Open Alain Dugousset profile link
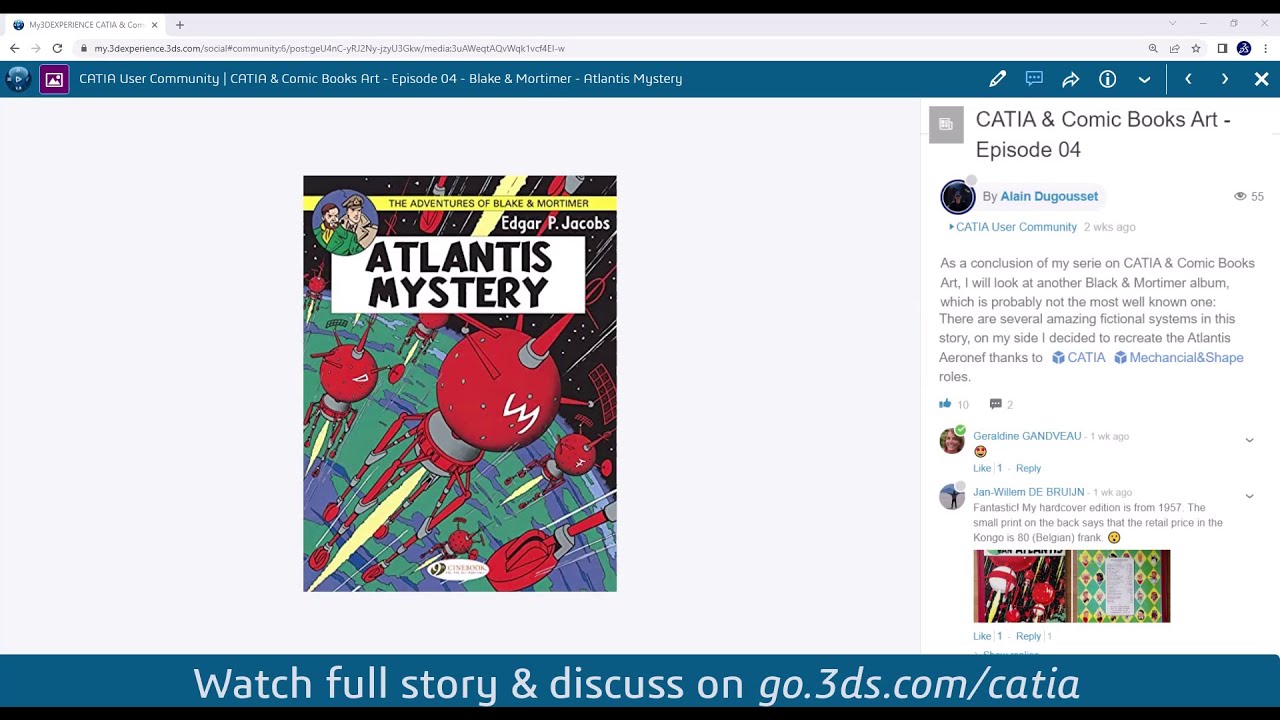 [1049, 196]
